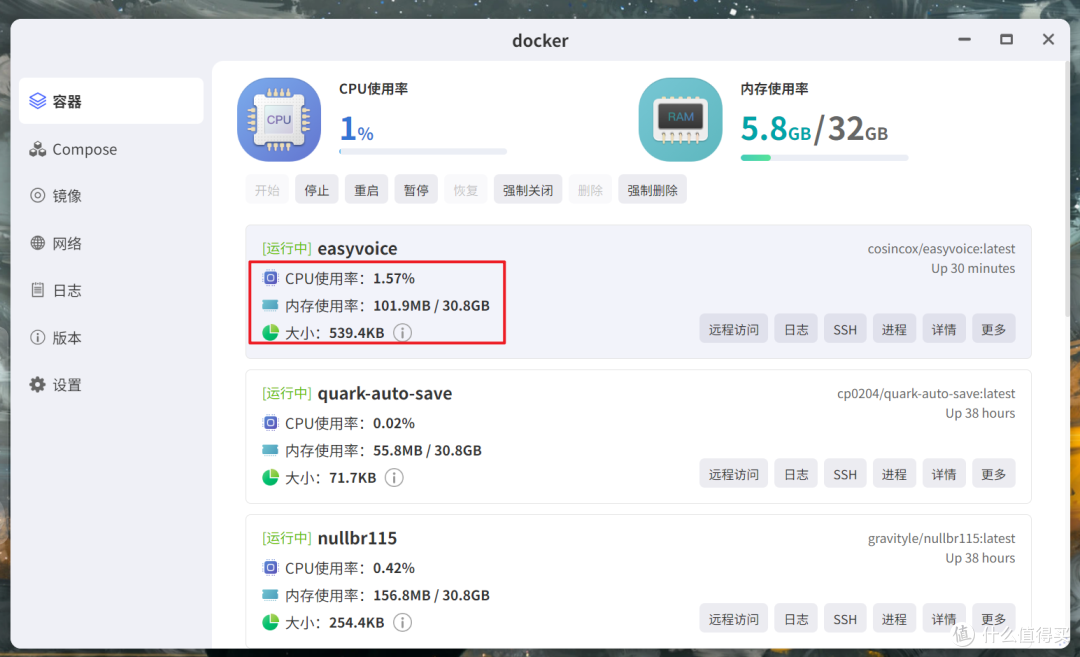1080x657 pixels.
Task: Click the memory icon in the easyvoice card
Action: click(270, 305)
